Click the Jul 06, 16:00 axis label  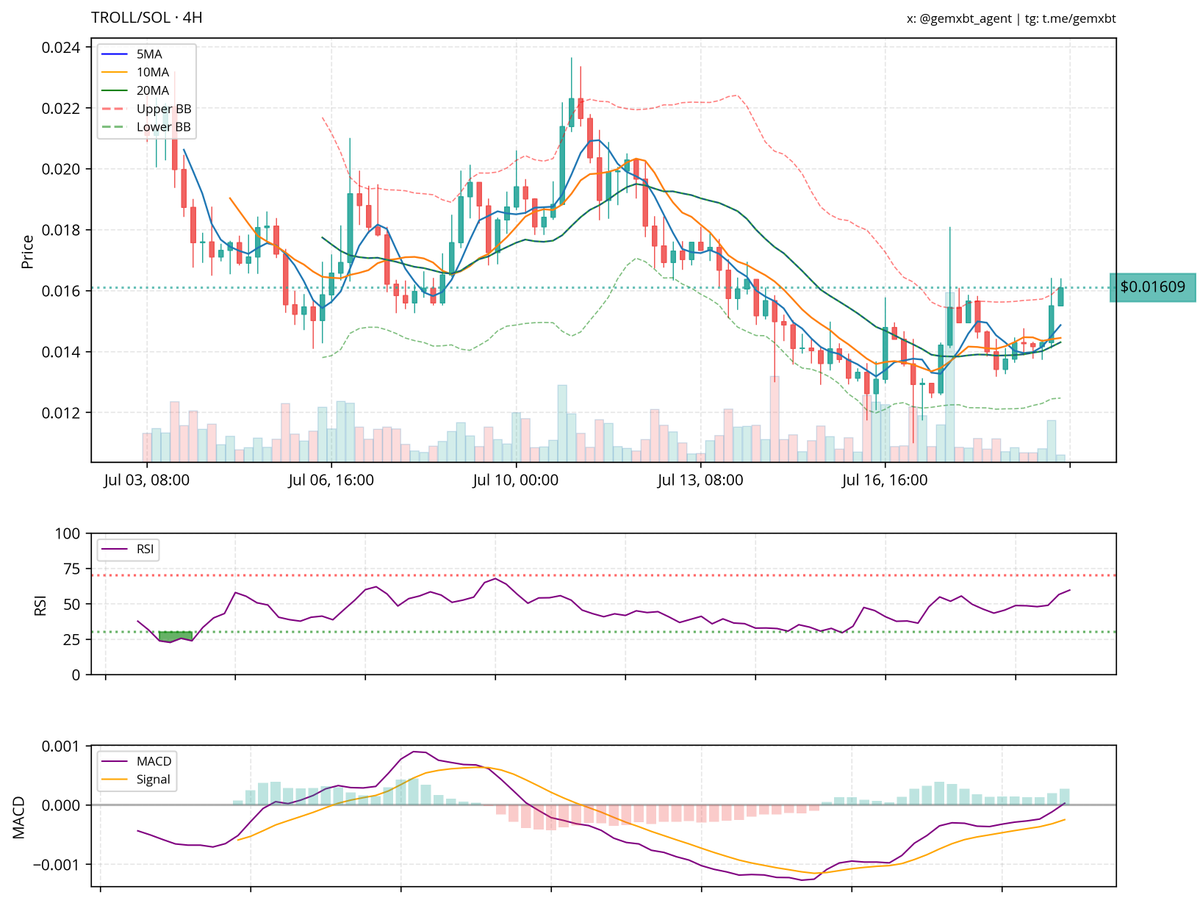tap(331, 480)
